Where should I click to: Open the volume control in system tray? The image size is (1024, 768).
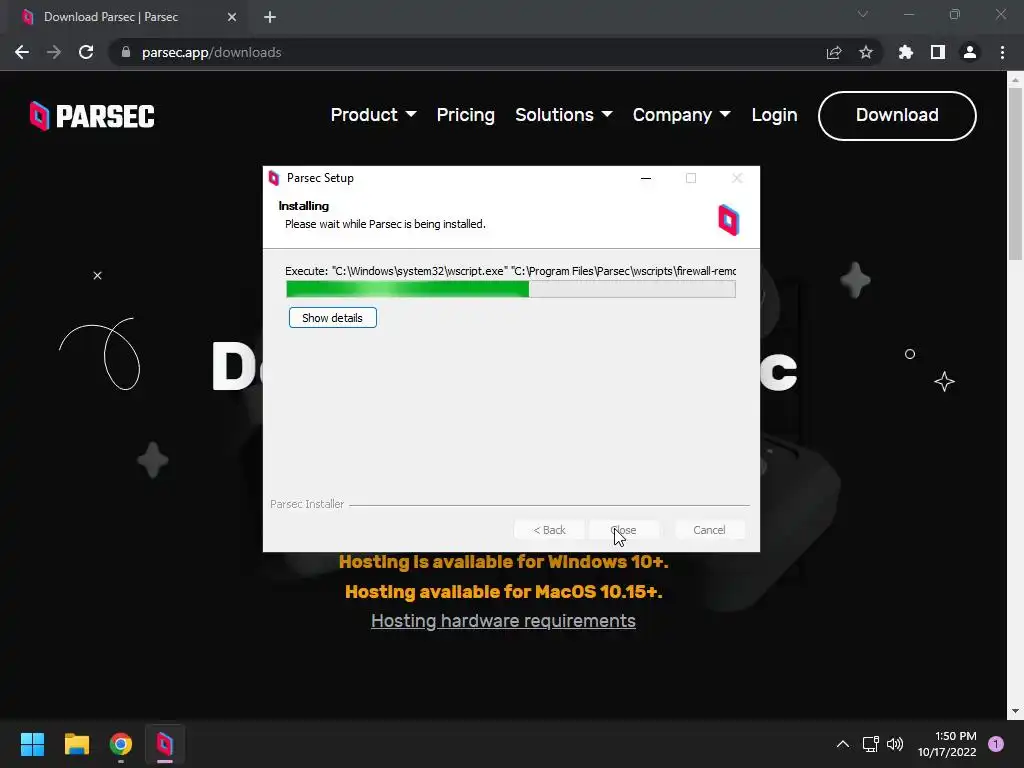pyautogui.click(x=895, y=744)
